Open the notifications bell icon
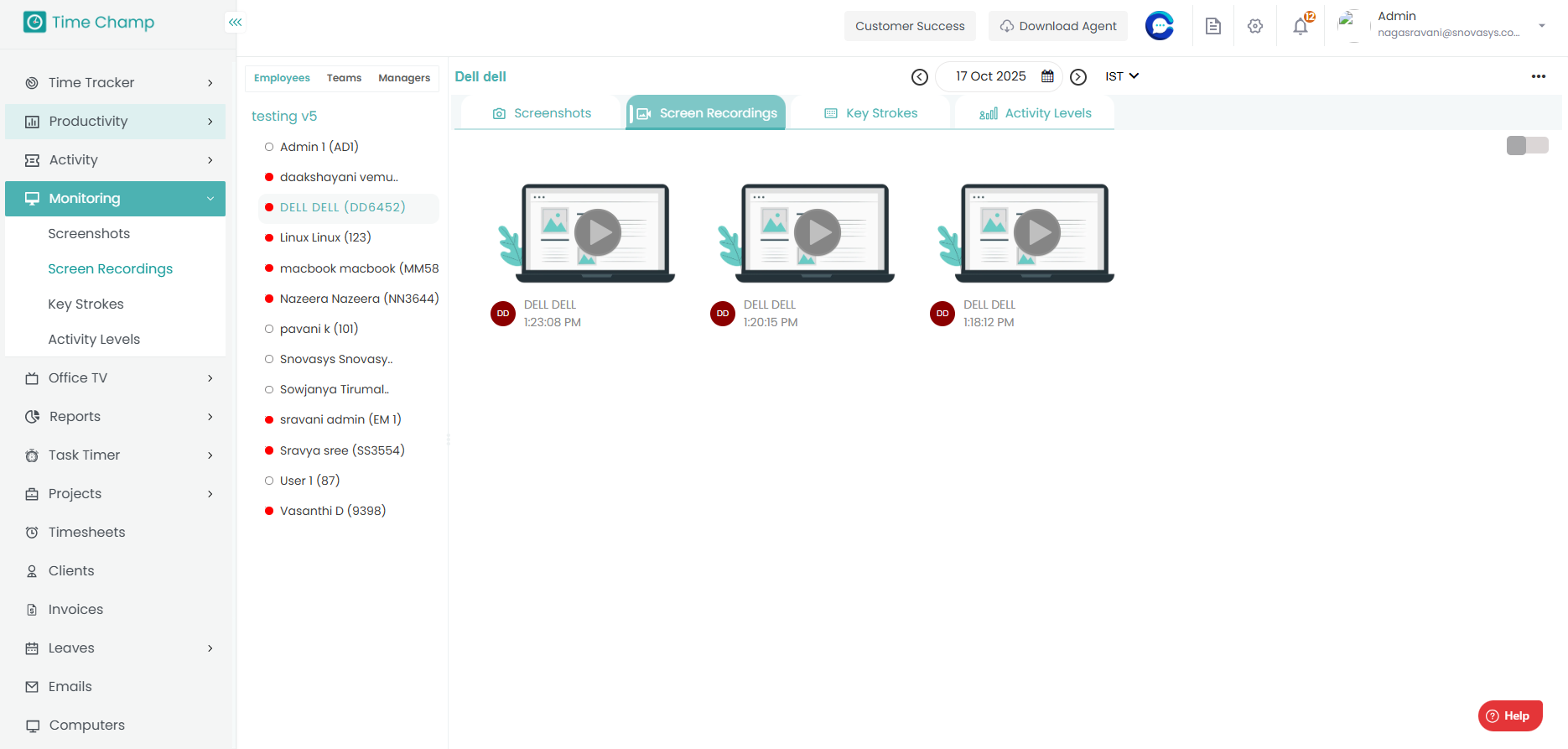The image size is (1568, 749). [1301, 26]
